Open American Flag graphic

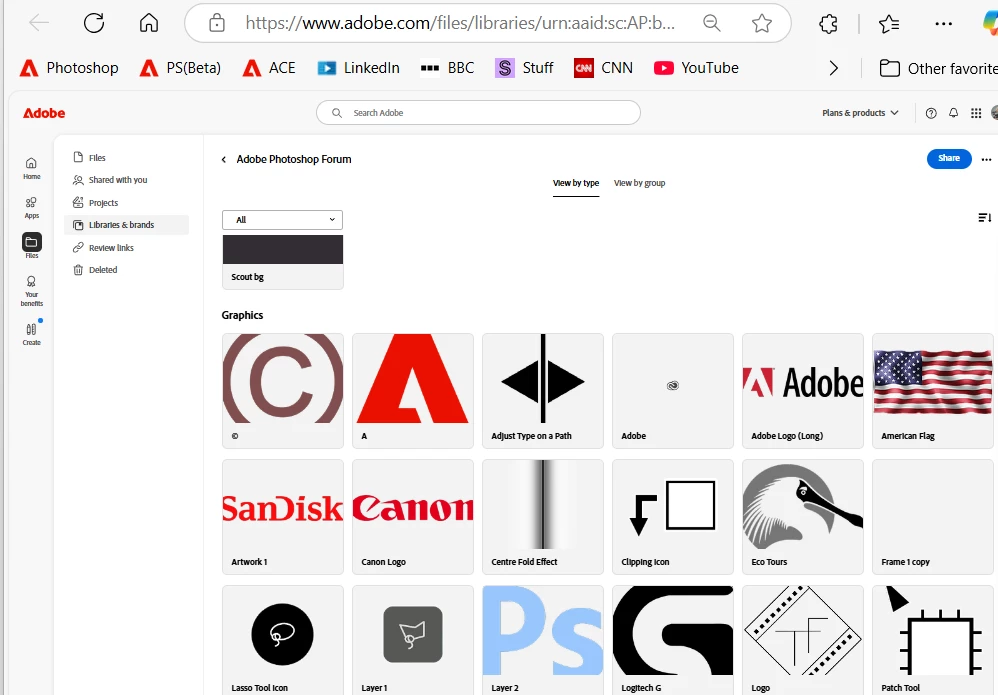[x=932, y=391]
